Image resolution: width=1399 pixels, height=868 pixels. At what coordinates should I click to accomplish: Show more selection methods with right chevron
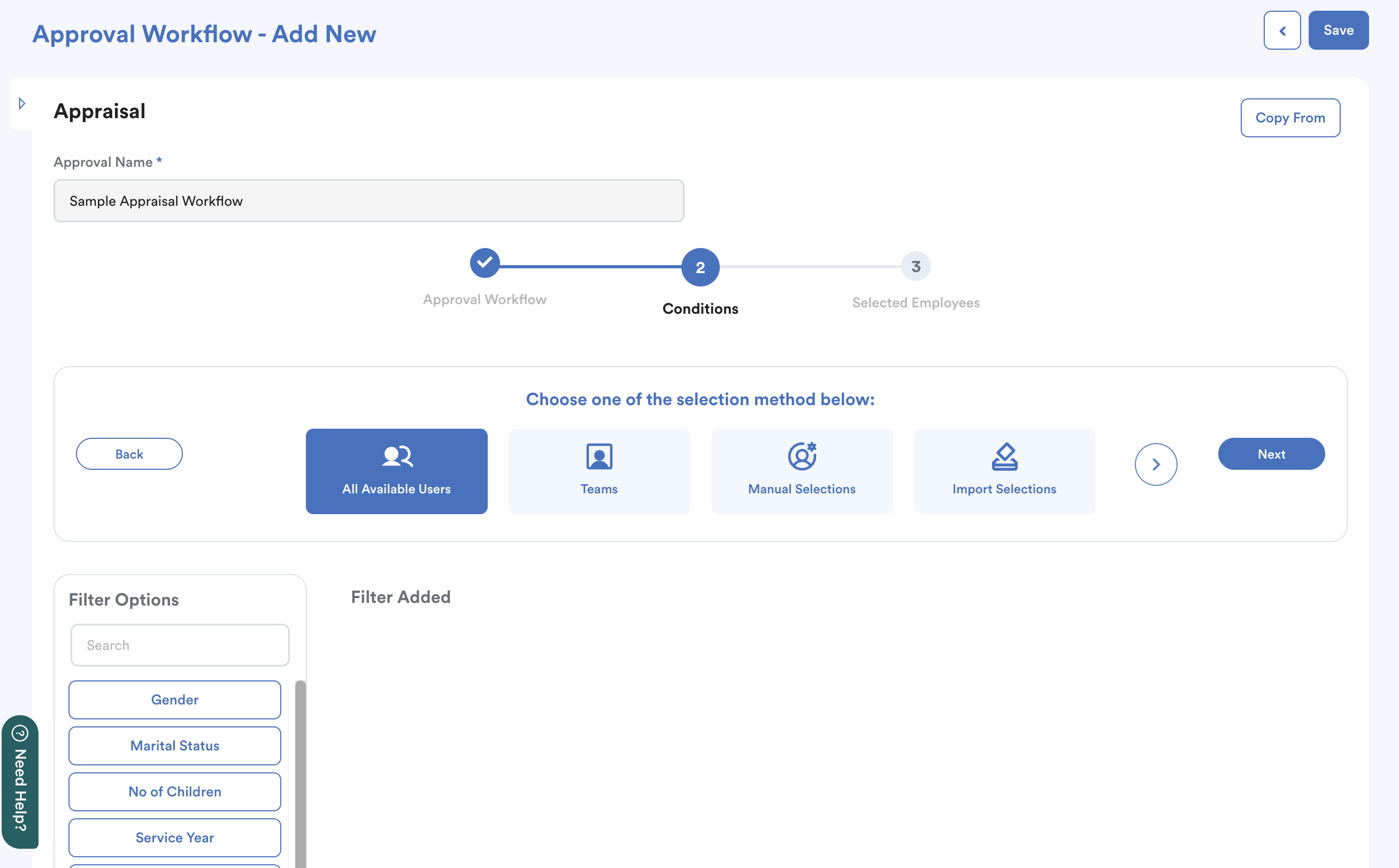pos(1156,464)
